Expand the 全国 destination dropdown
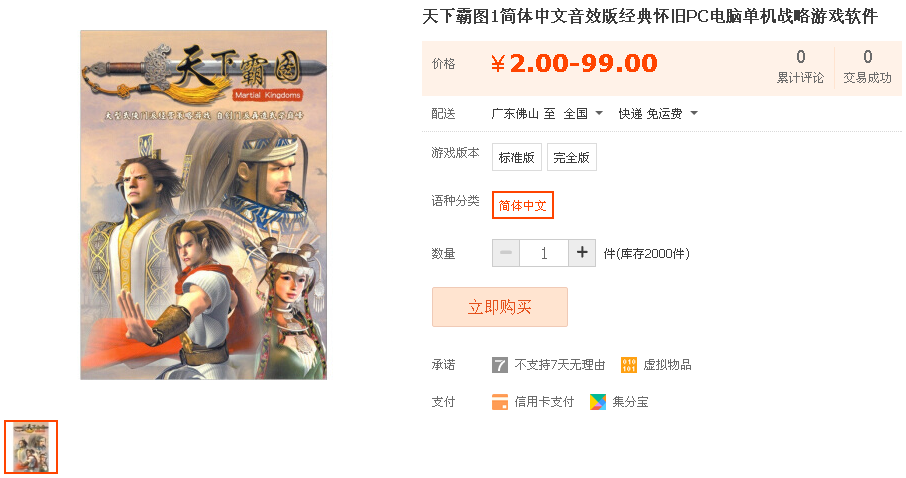Image resolution: width=906 pixels, height=478 pixels. [x=584, y=114]
